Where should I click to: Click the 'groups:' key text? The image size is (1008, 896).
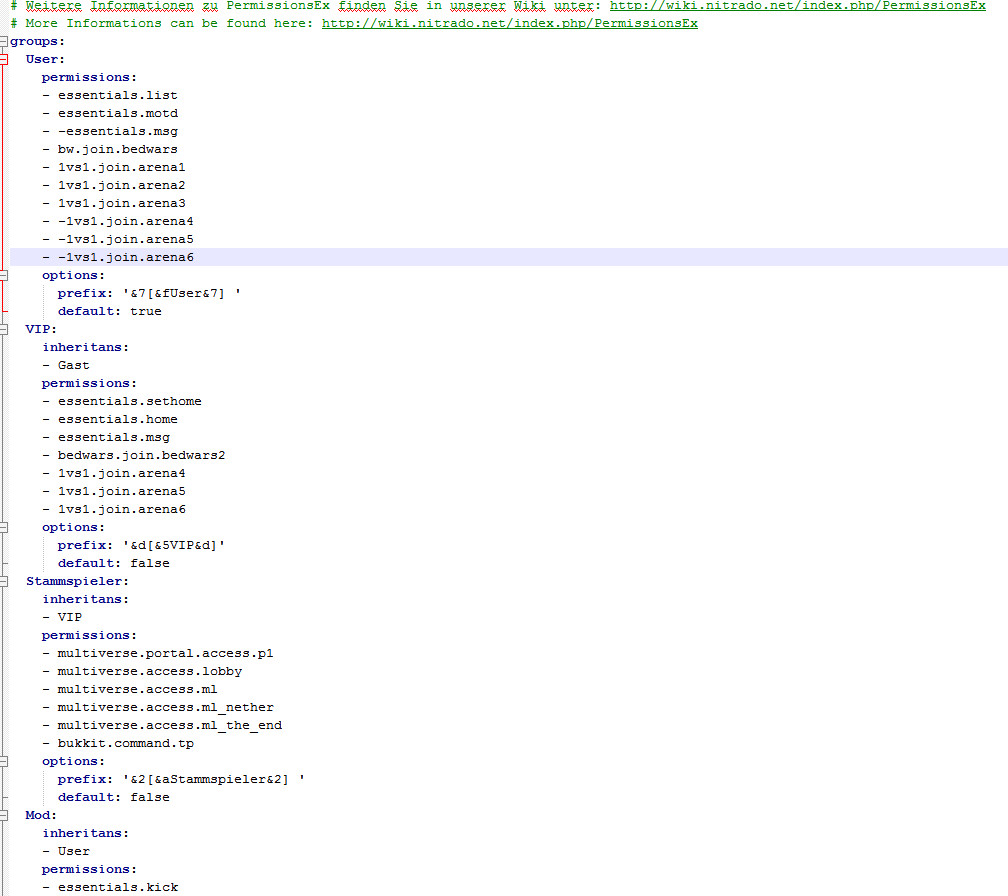pyautogui.click(x=37, y=42)
